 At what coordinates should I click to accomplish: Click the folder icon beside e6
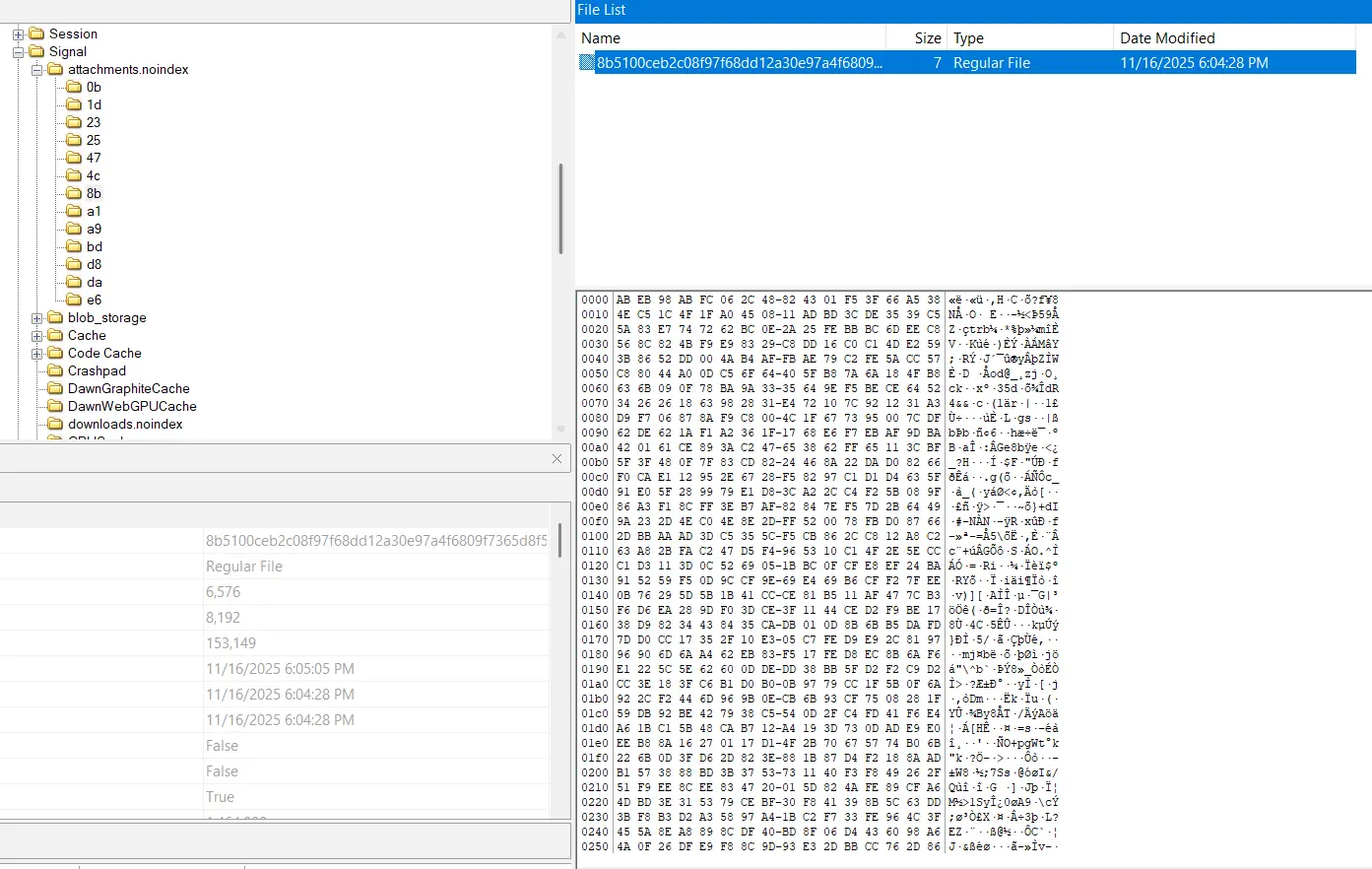(x=74, y=301)
